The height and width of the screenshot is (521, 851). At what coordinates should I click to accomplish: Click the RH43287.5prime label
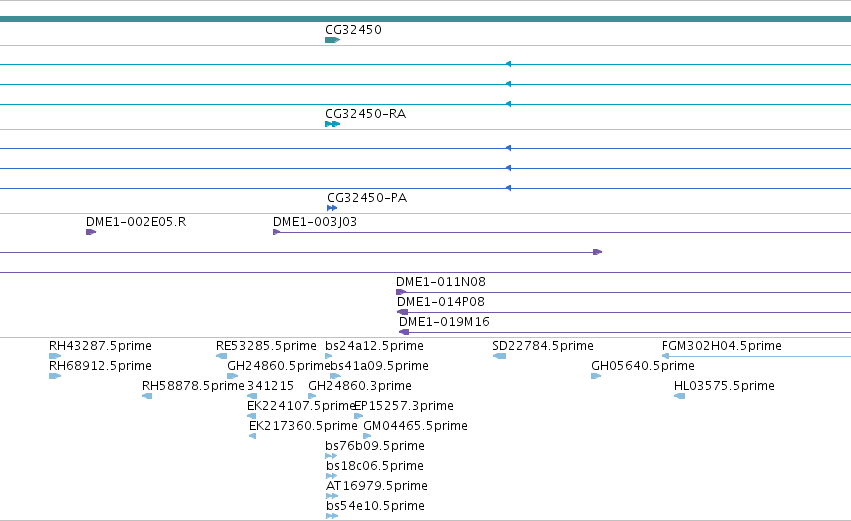100,346
